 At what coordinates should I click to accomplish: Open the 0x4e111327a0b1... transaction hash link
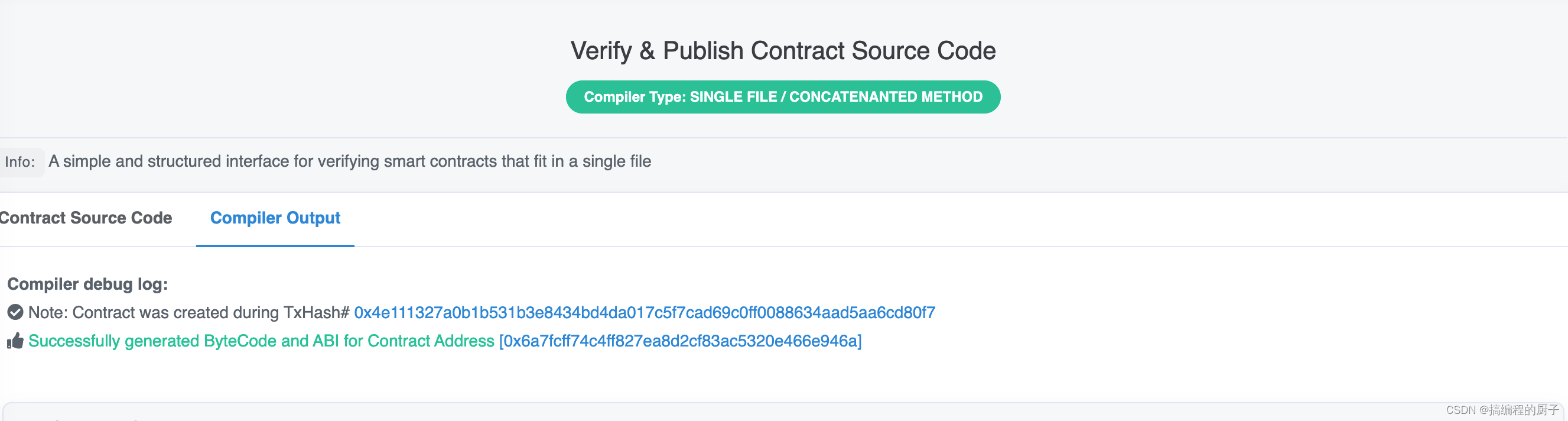645,313
